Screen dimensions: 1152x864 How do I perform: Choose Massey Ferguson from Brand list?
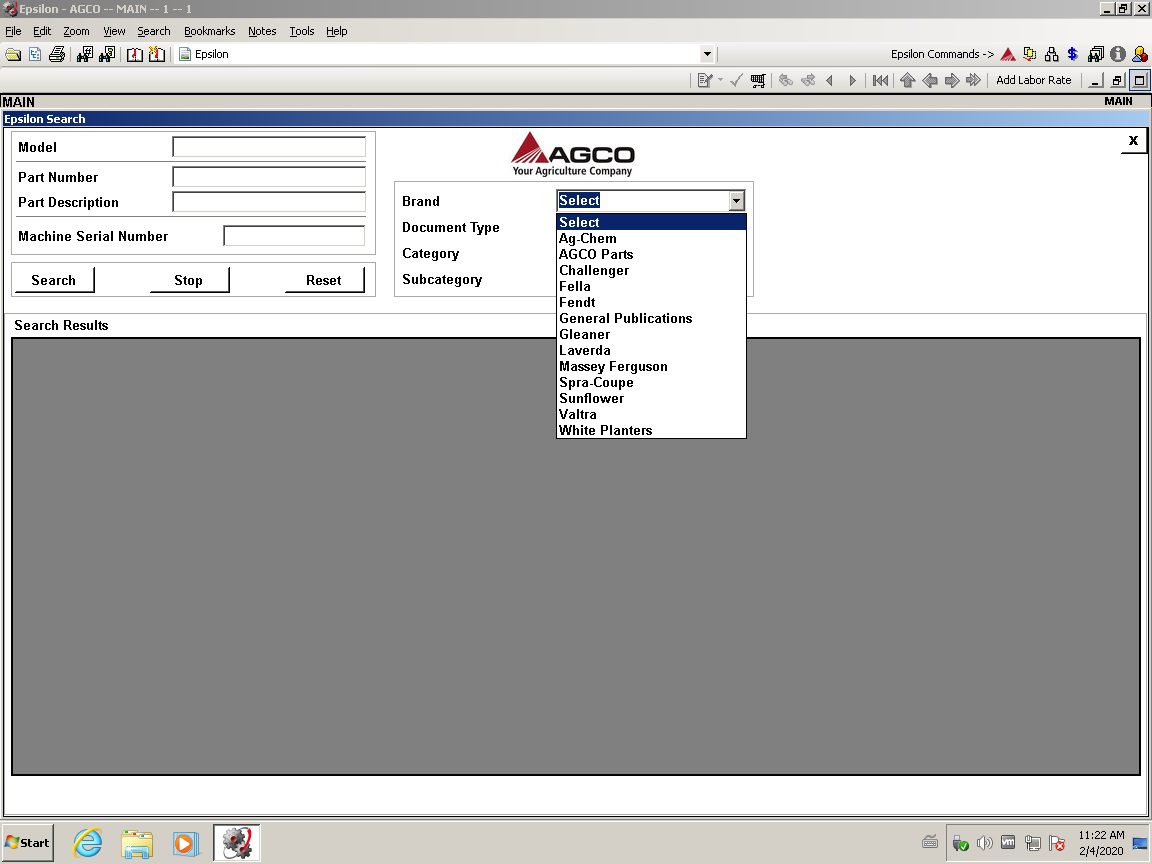651,366
